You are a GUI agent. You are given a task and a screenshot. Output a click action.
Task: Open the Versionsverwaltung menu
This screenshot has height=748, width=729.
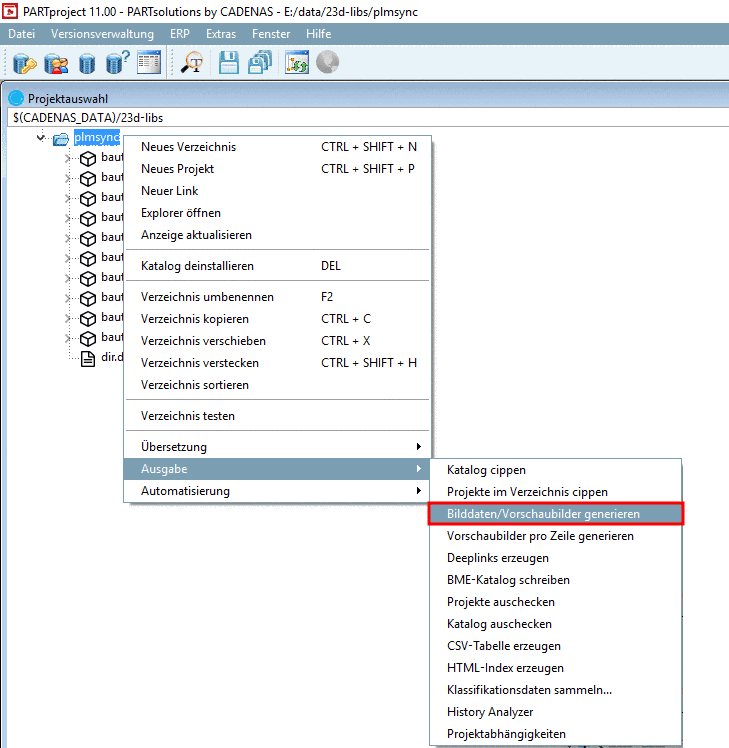pos(102,34)
